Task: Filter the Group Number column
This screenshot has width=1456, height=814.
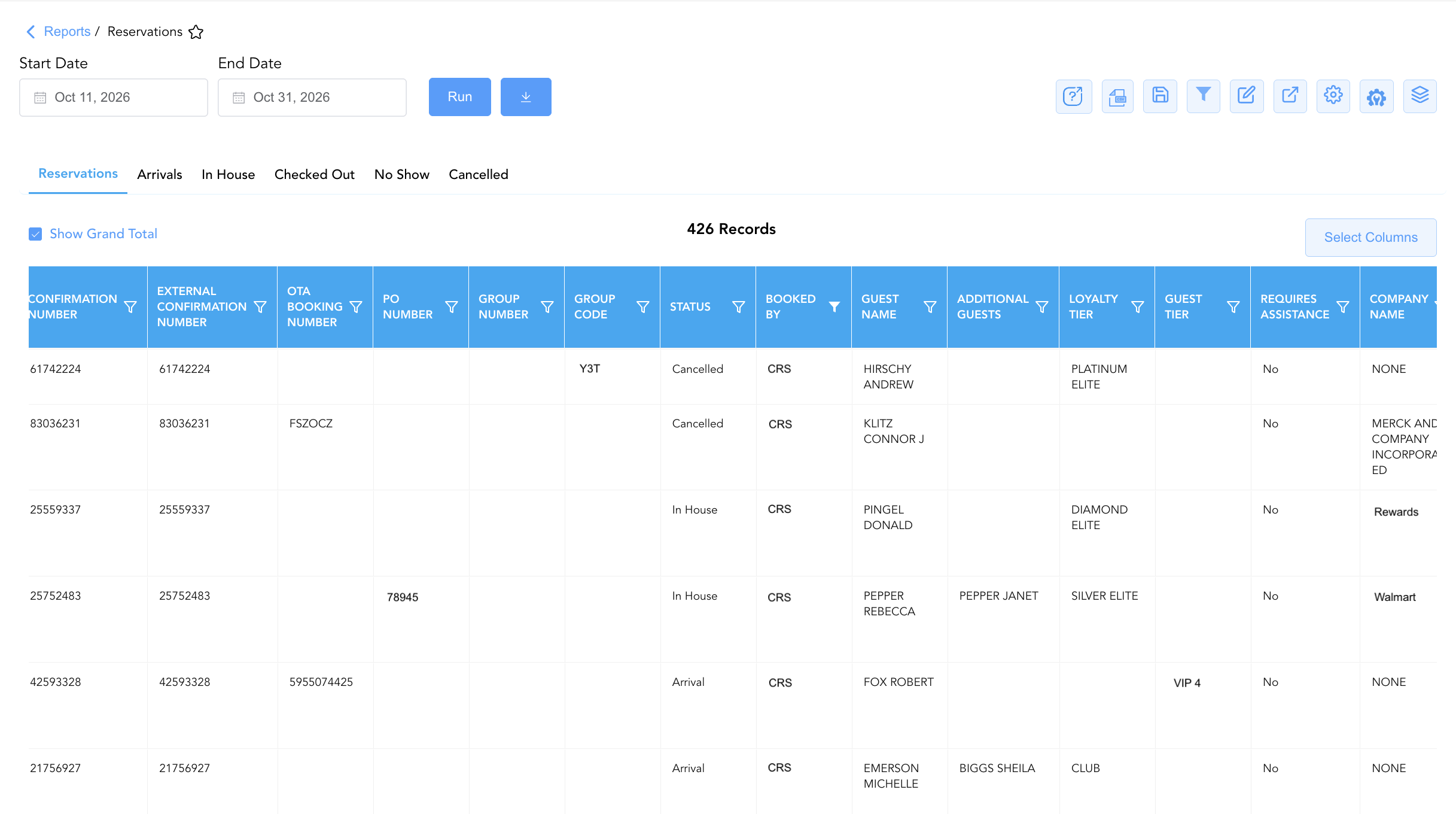Action: (547, 307)
